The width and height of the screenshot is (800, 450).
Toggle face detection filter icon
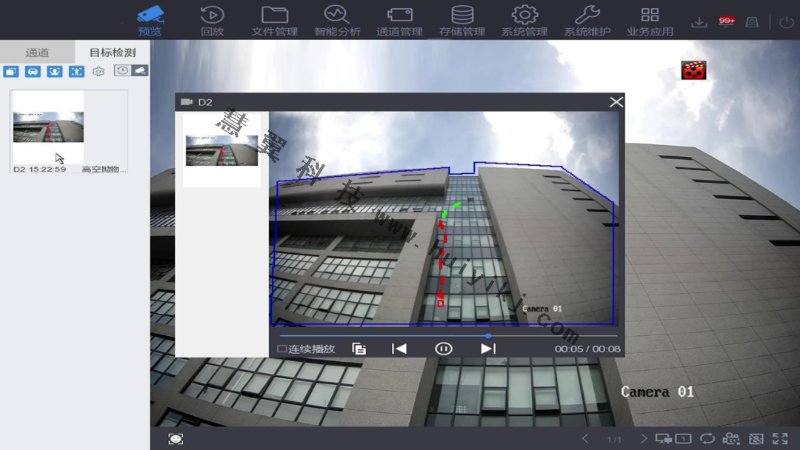point(54,71)
